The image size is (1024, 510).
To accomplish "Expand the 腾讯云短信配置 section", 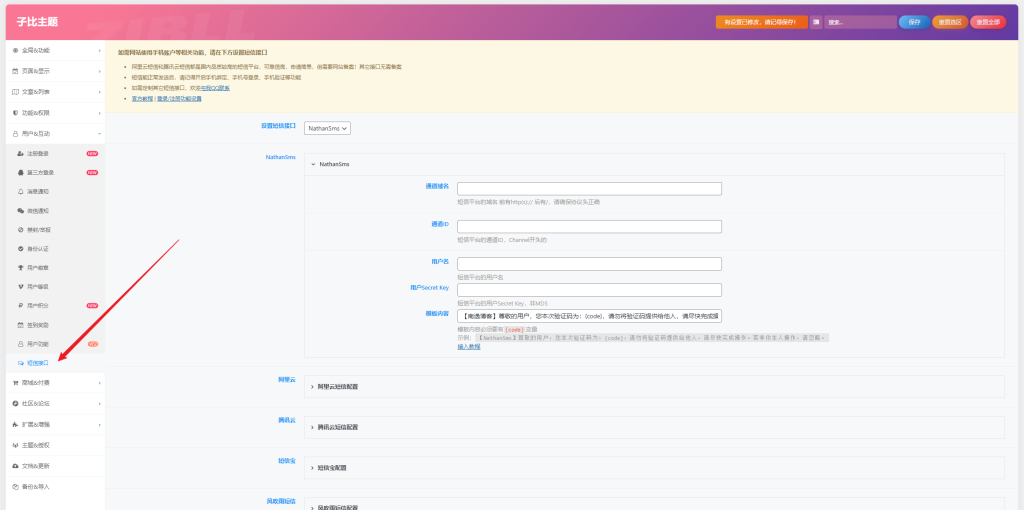I will click(x=654, y=427).
